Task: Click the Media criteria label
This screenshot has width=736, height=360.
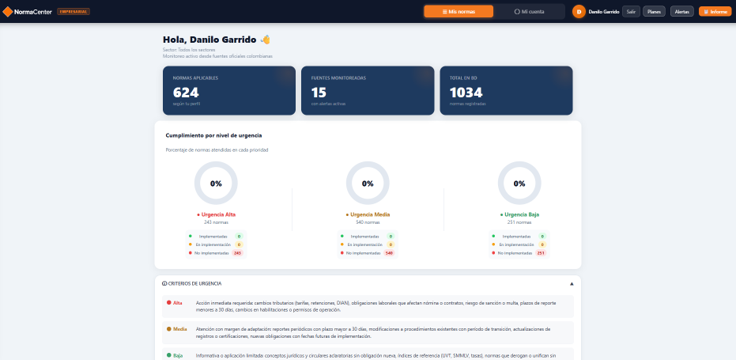Action: click(180, 329)
